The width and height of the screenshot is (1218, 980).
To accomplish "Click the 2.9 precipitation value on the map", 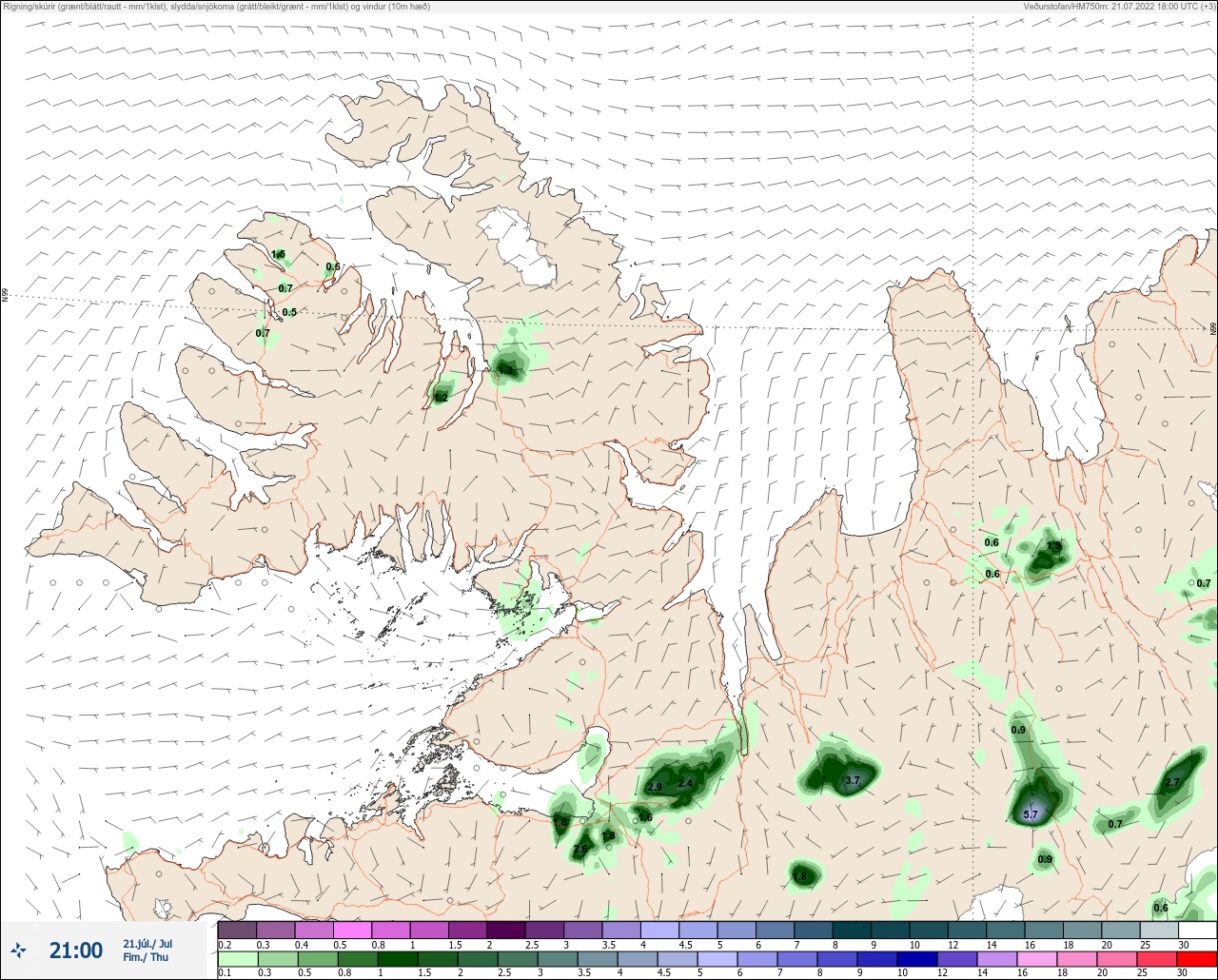I will tap(655, 787).
